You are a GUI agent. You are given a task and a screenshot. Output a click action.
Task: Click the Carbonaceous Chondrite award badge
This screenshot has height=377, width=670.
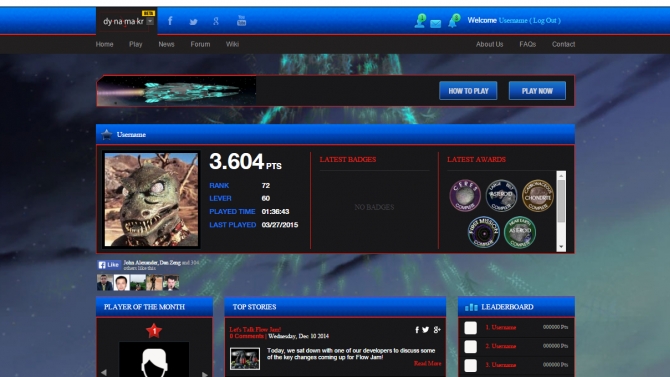(x=538, y=195)
